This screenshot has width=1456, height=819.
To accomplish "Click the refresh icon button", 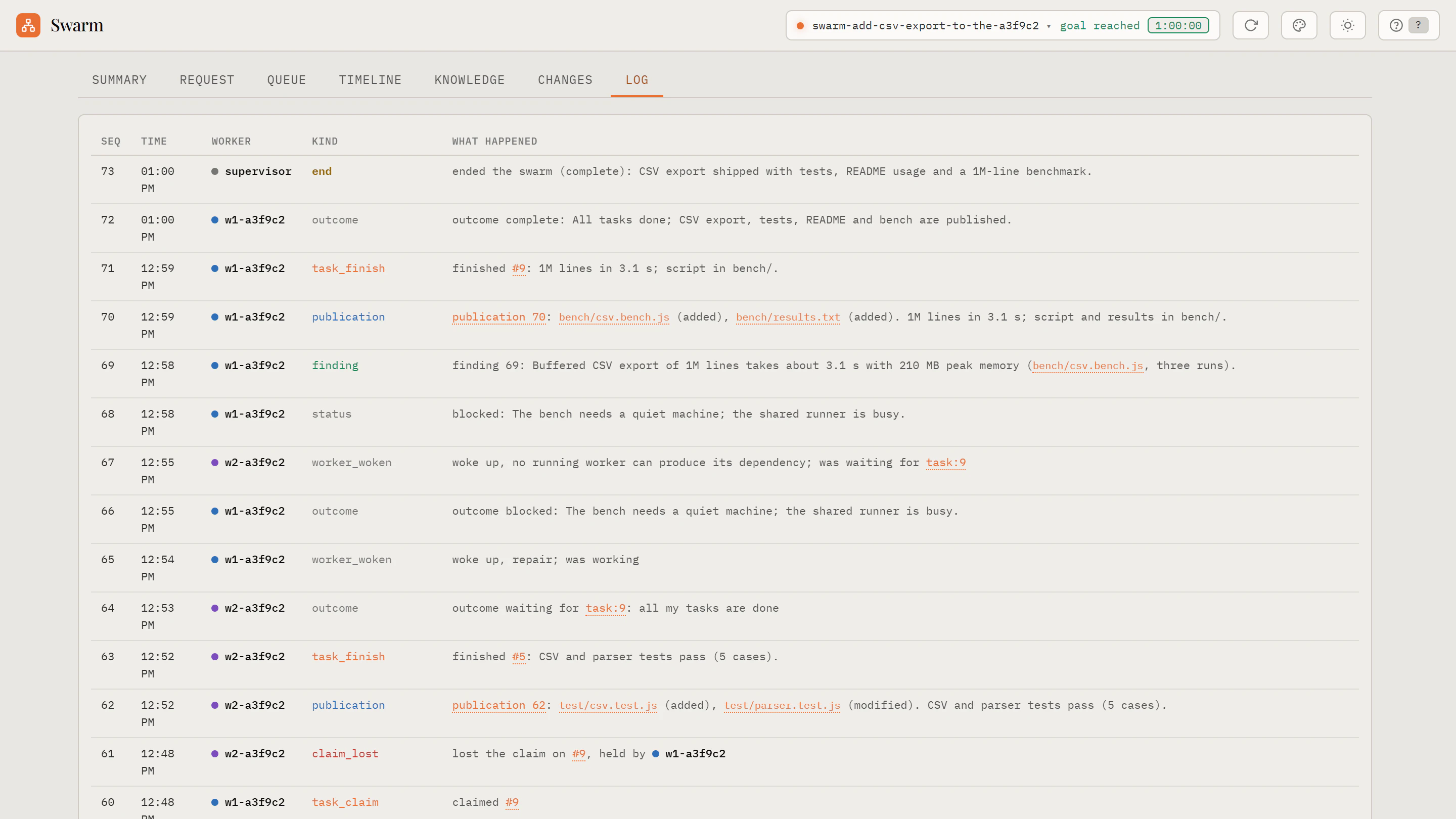I will click(x=1250, y=25).
